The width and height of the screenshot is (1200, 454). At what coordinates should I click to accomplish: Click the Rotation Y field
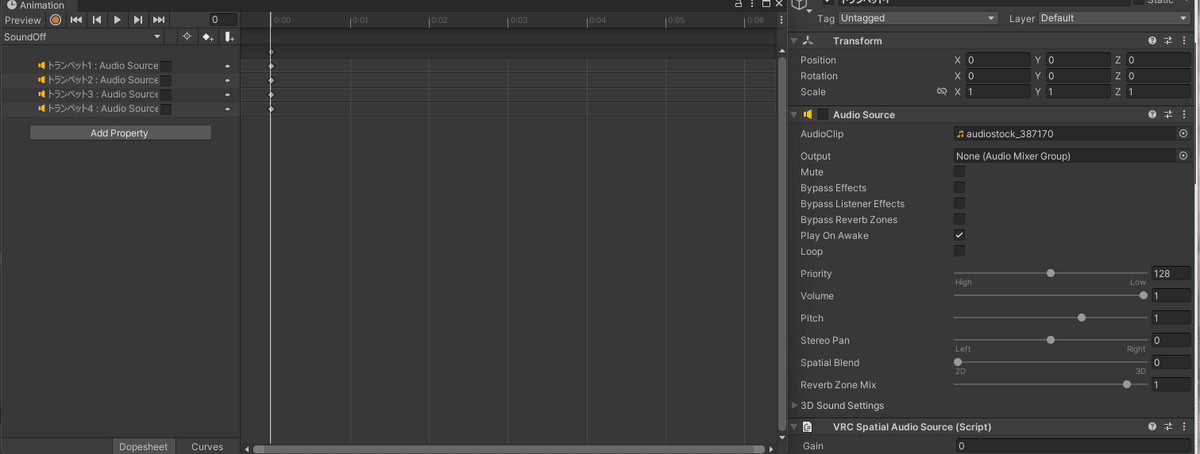(x=1078, y=76)
